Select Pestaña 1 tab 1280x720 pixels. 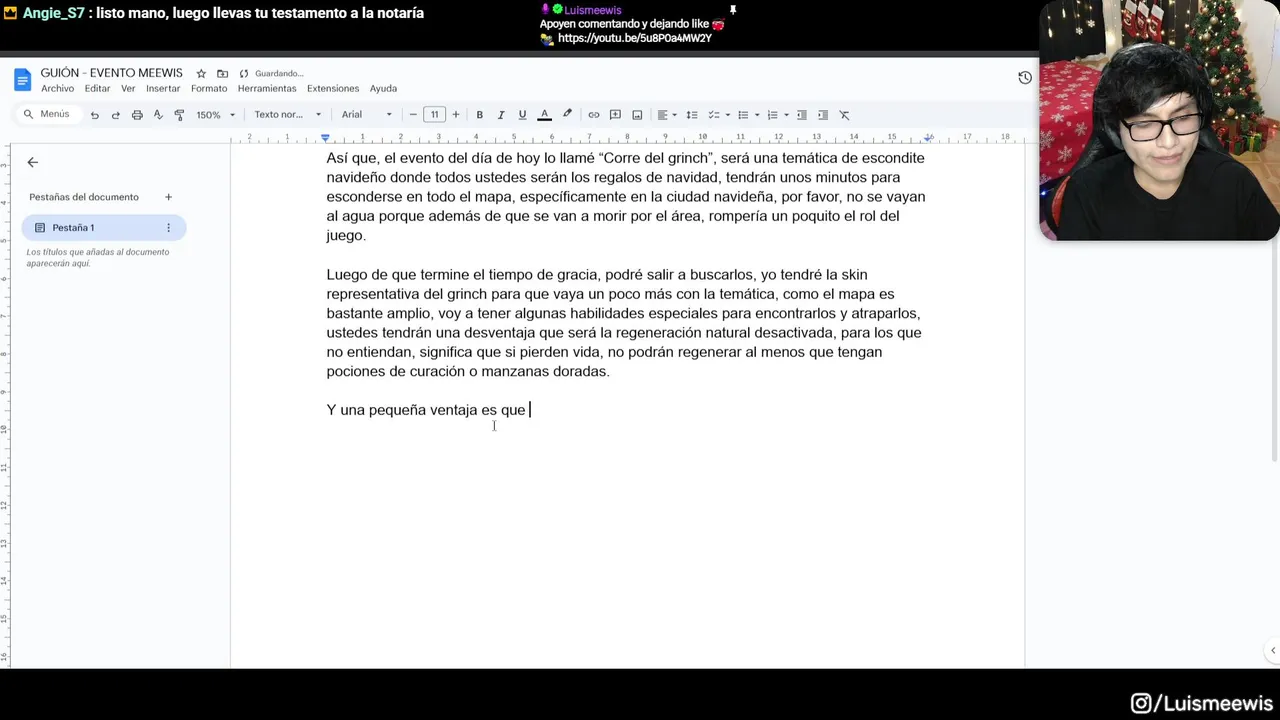103,228
